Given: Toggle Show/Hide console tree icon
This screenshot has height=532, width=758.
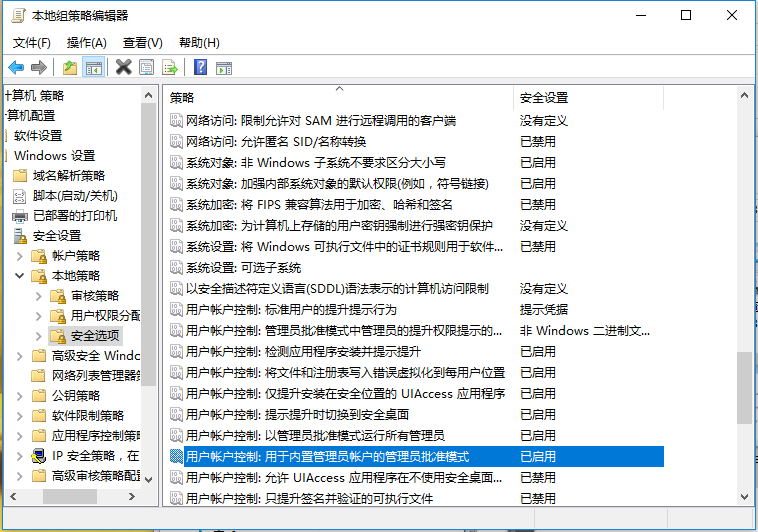Looking at the screenshot, I should click(93, 67).
